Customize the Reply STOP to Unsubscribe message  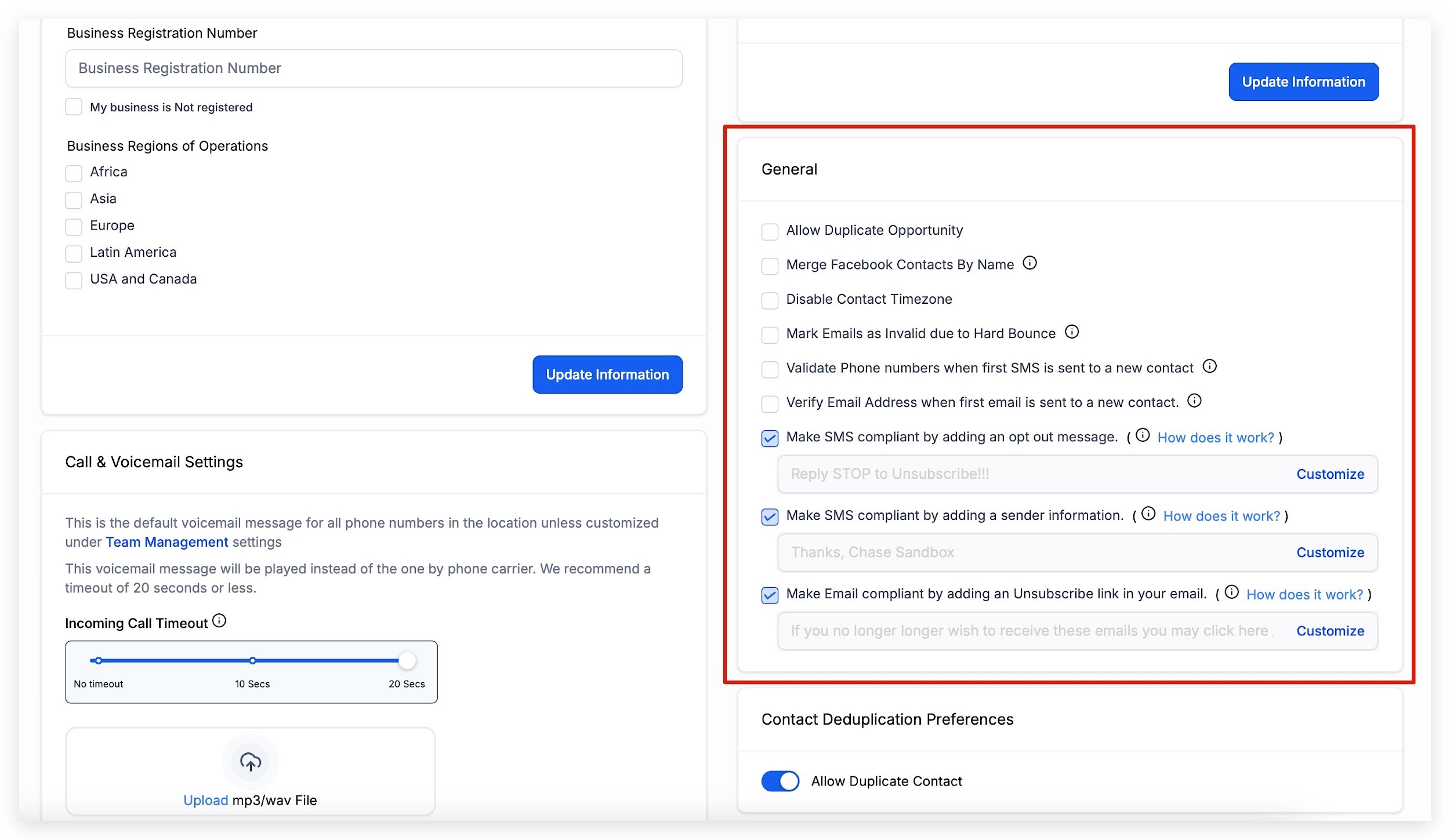[x=1330, y=474]
